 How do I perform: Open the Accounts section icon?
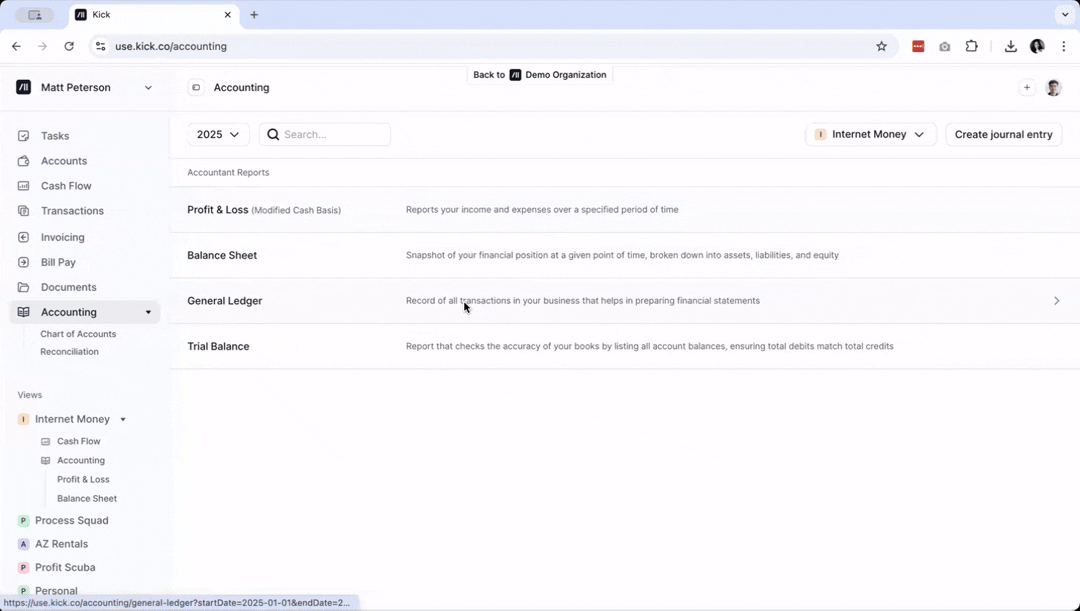click(23, 160)
